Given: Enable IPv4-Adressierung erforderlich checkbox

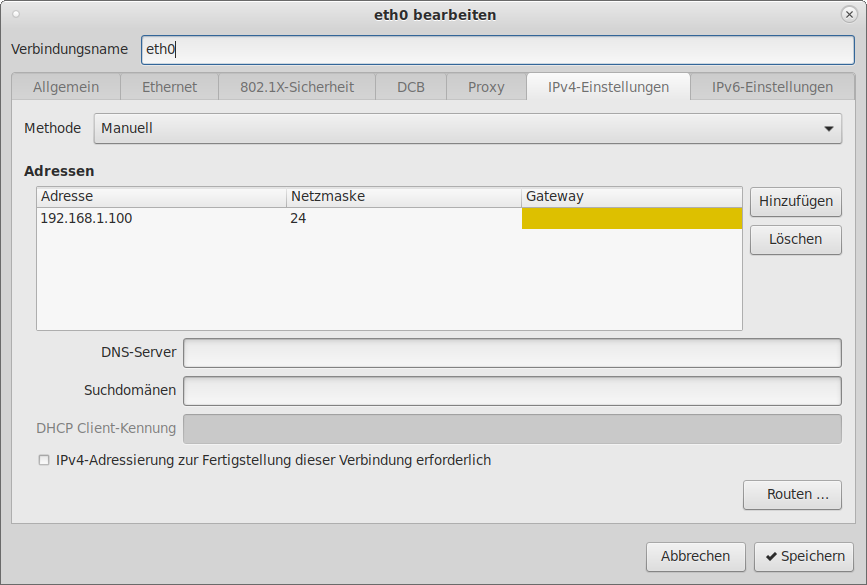Looking at the screenshot, I should click(43, 461).
